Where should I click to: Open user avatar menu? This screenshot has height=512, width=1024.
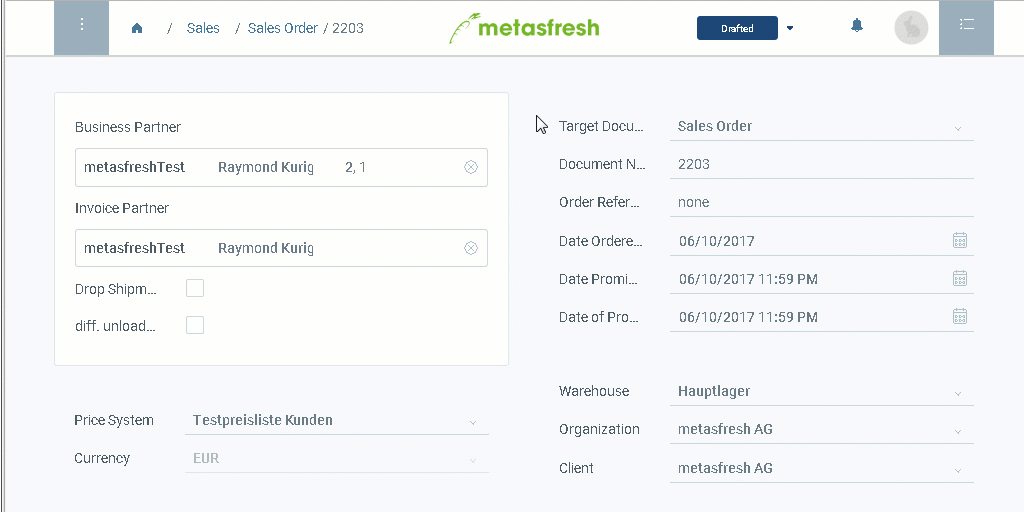911,28
